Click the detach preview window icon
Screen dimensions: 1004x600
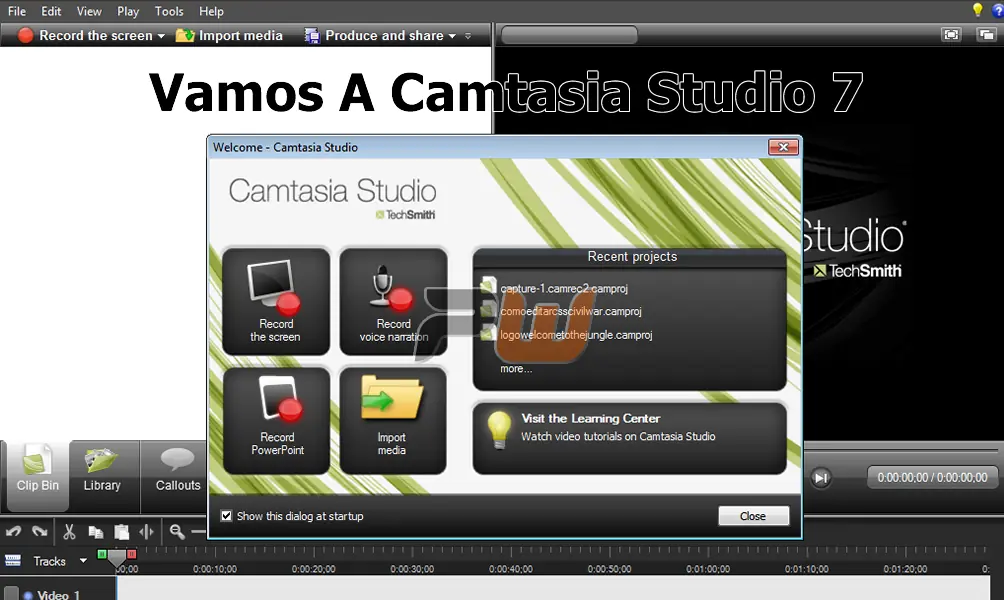tap(986, 35)
